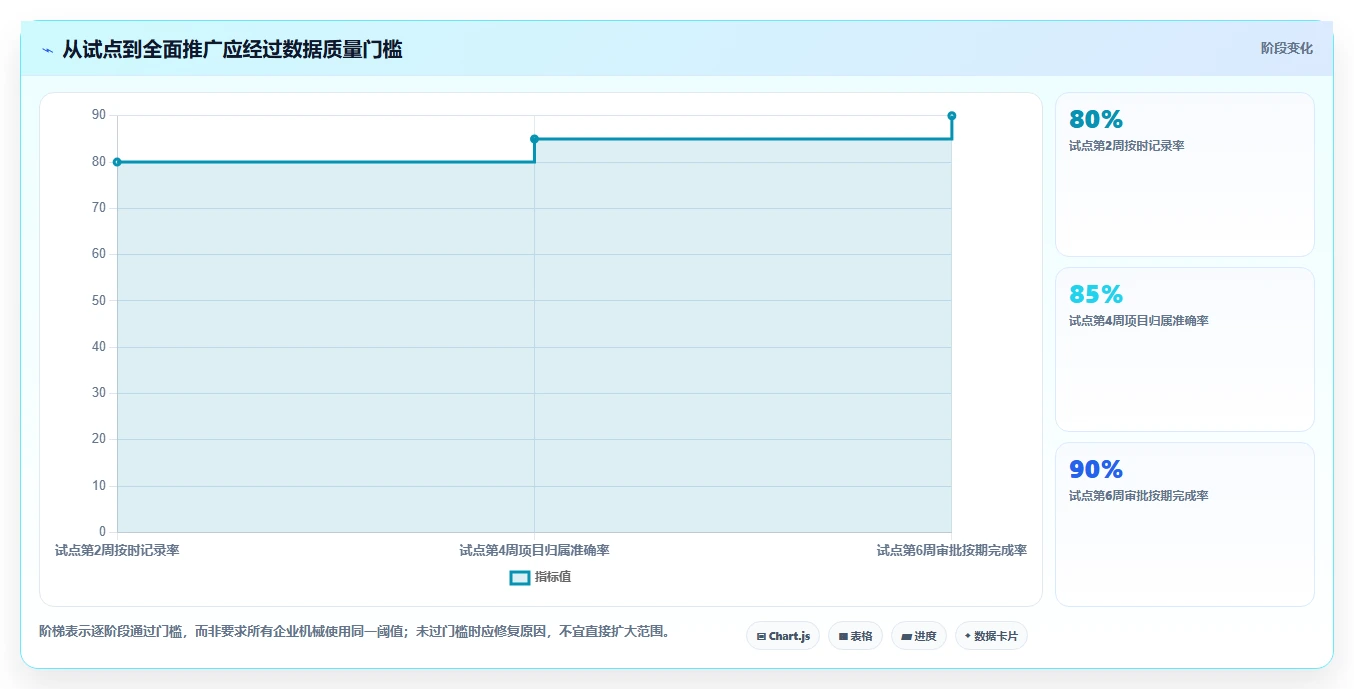Click axis label 试点第4周项目归属准确率
Viewport: 1354px width, 689px height.
click(534, 550)
